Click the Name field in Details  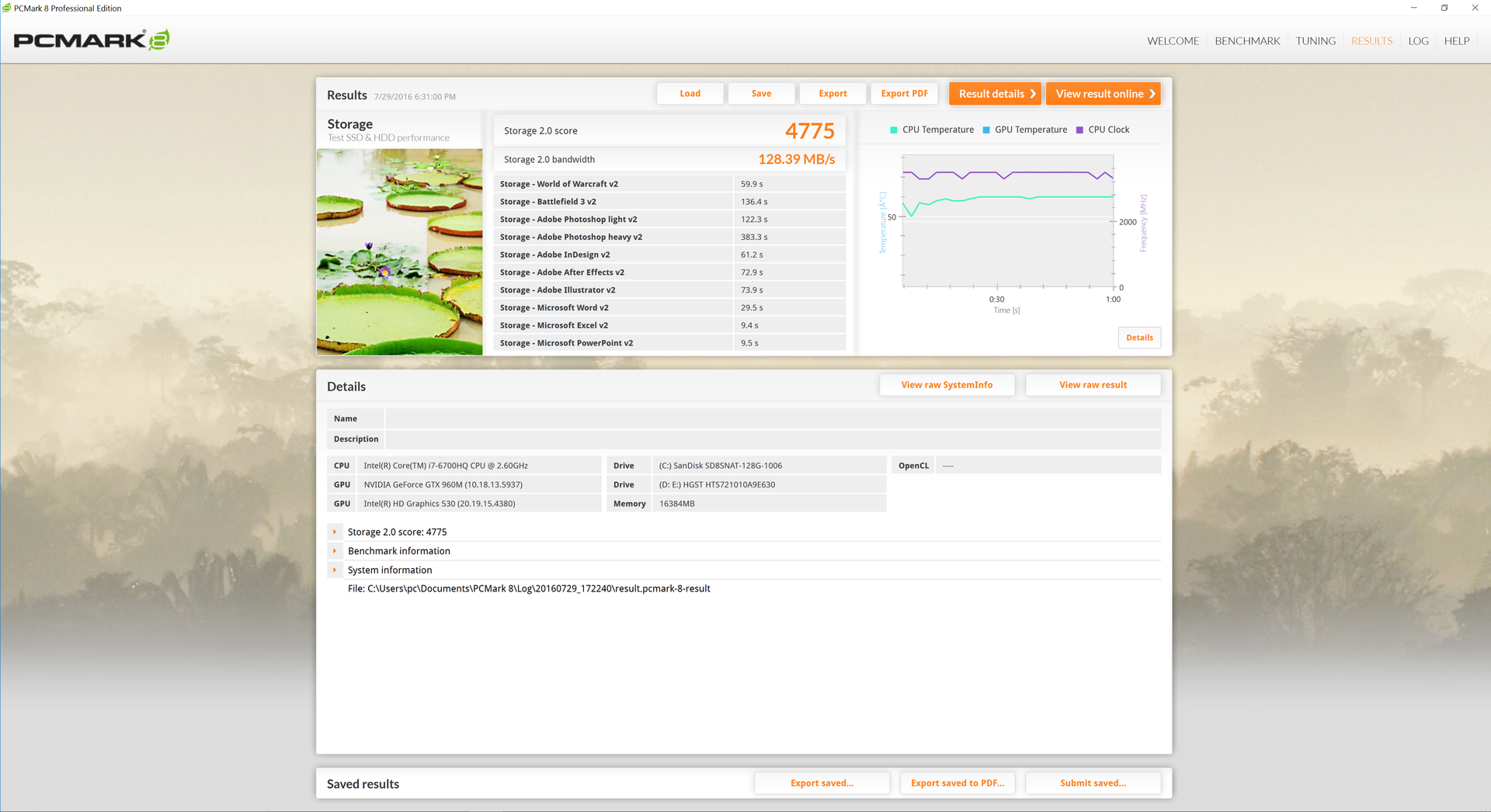[x=773, y=418]
